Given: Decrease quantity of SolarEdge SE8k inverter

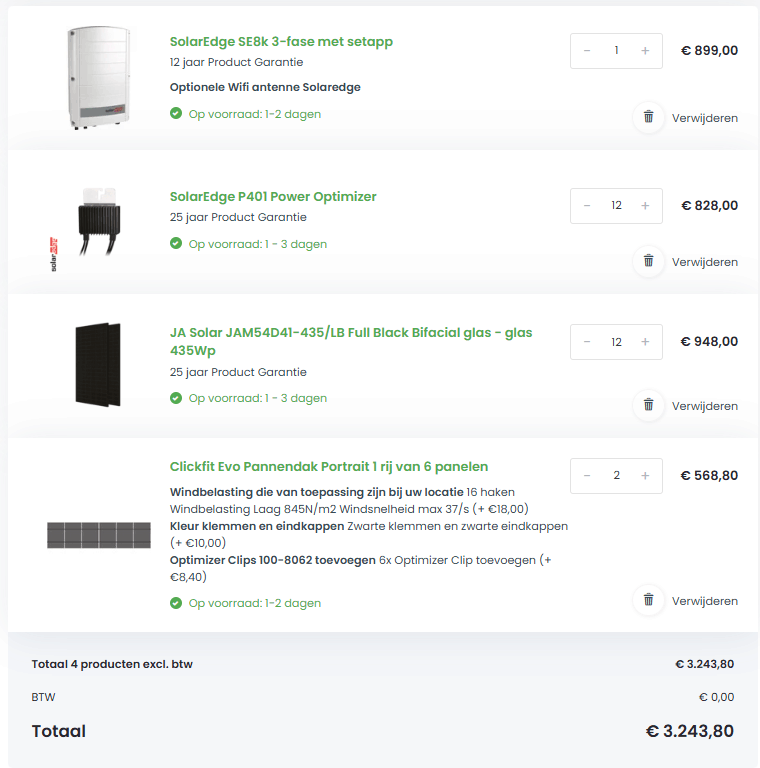Looking at the screenshot, I should pos(587,51).
